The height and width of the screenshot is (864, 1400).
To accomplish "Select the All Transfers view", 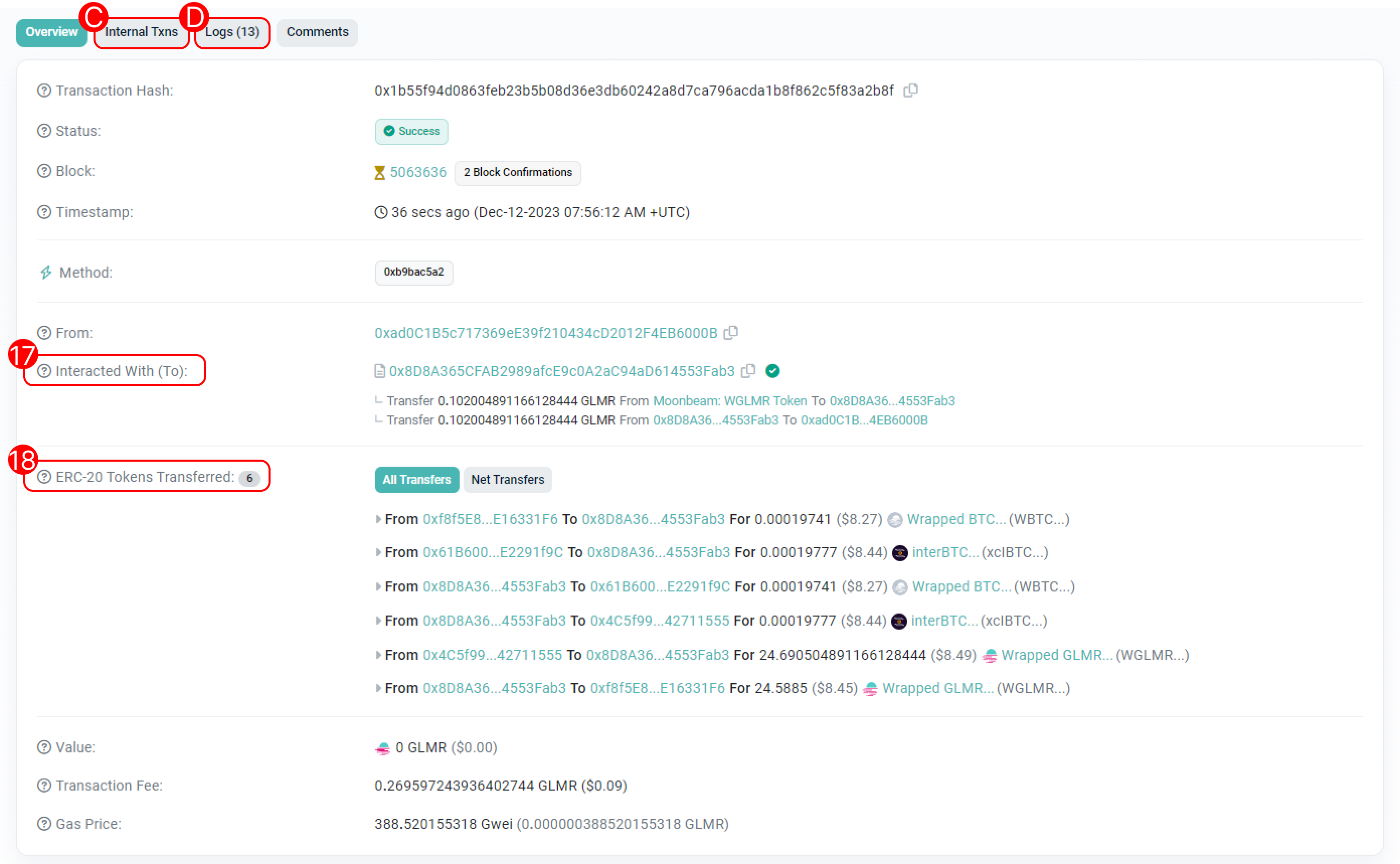I will point(416,479).
